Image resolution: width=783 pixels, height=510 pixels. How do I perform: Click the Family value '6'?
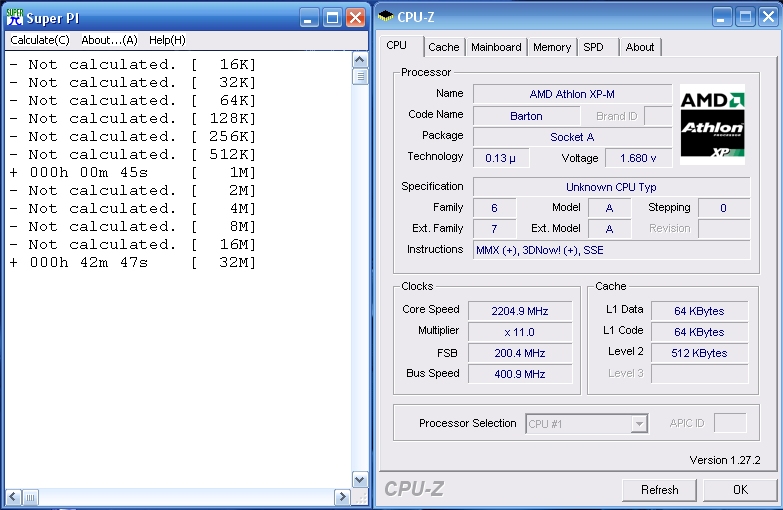494,208
